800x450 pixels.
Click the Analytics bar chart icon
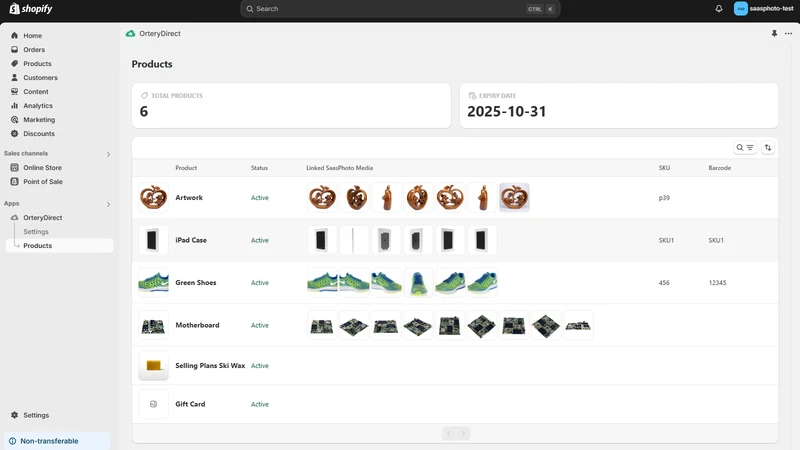[14, 106]
